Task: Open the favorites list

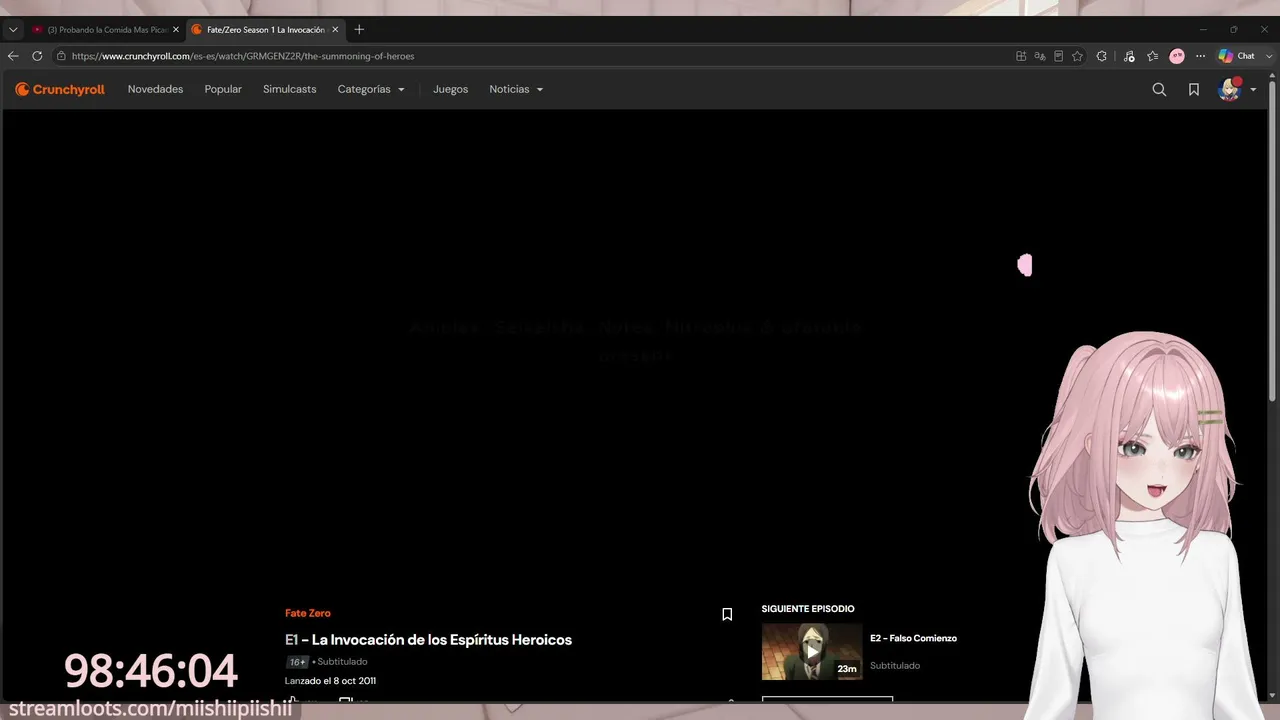Action: [x=1153, y=56]
